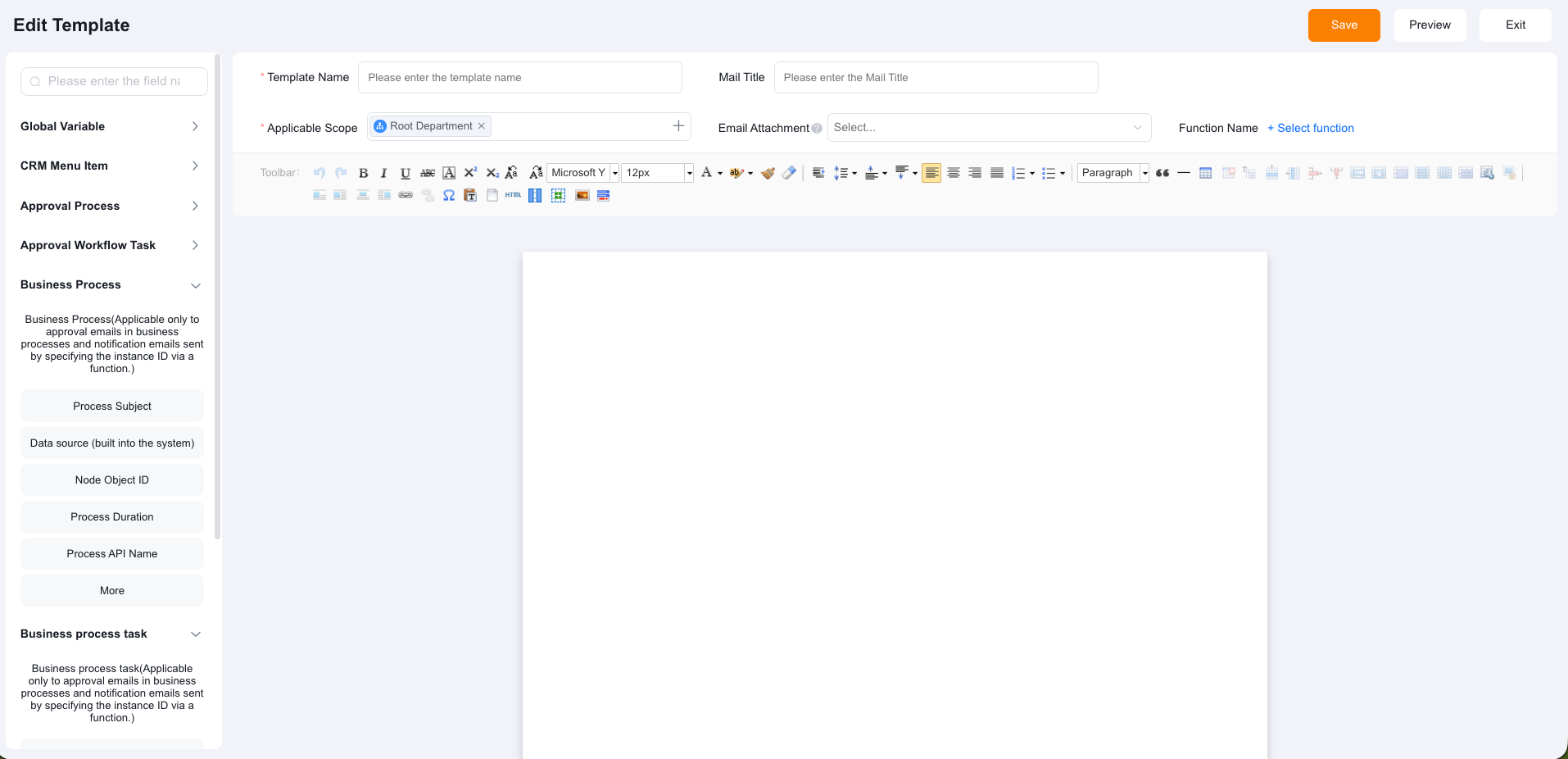
Task: Insert a blockquote
Action: click(1162, 173)
